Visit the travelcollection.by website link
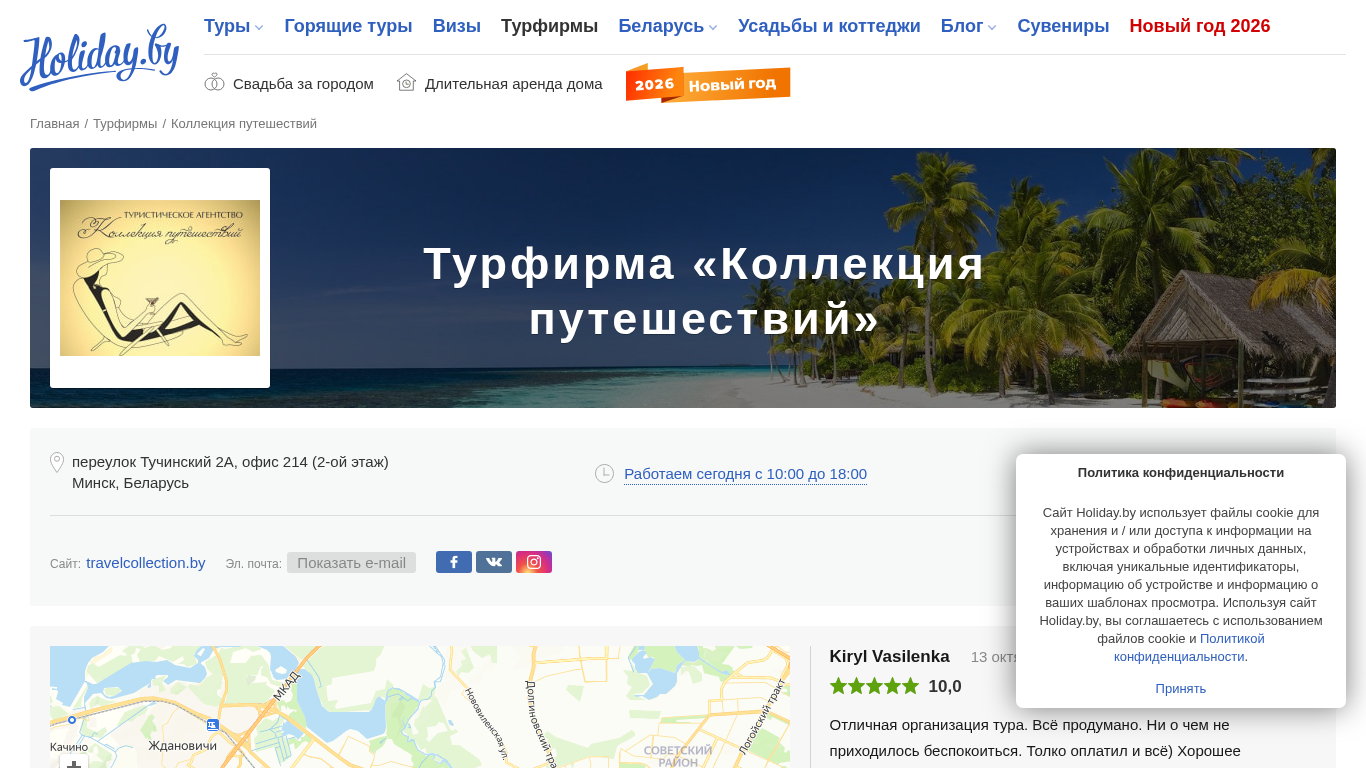The image size is (1366, 768). tap(146, 562)
